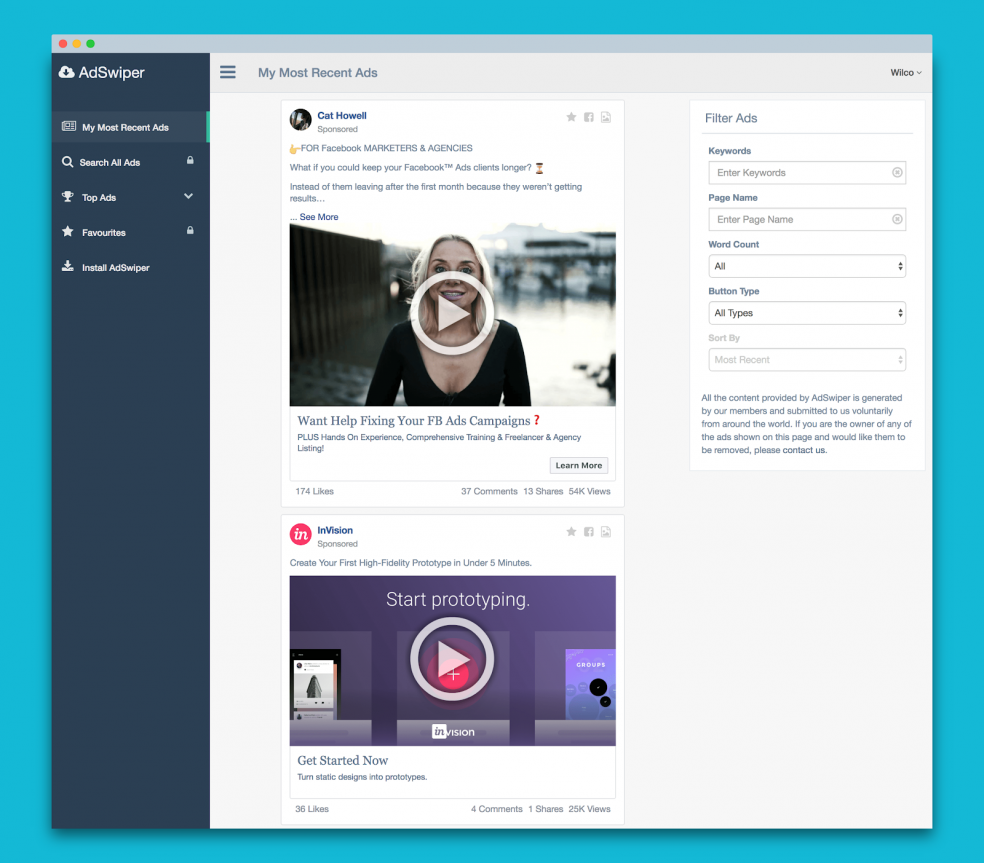Open the Word Count dropdown

coord(806,266)
